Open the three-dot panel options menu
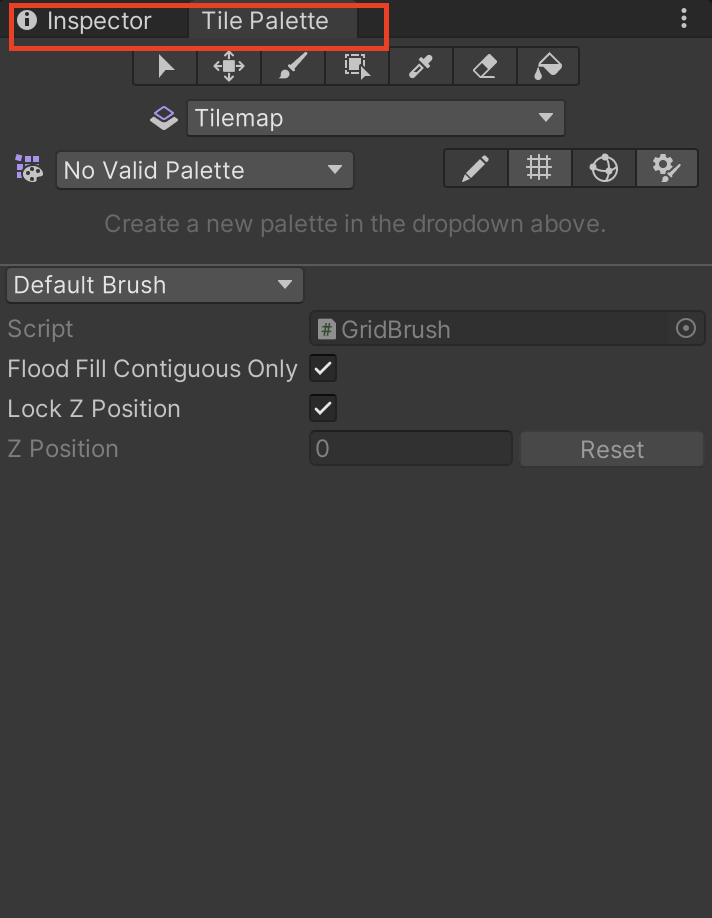Image resolution: width=712 pixels, height=918 pixels. 684,18
